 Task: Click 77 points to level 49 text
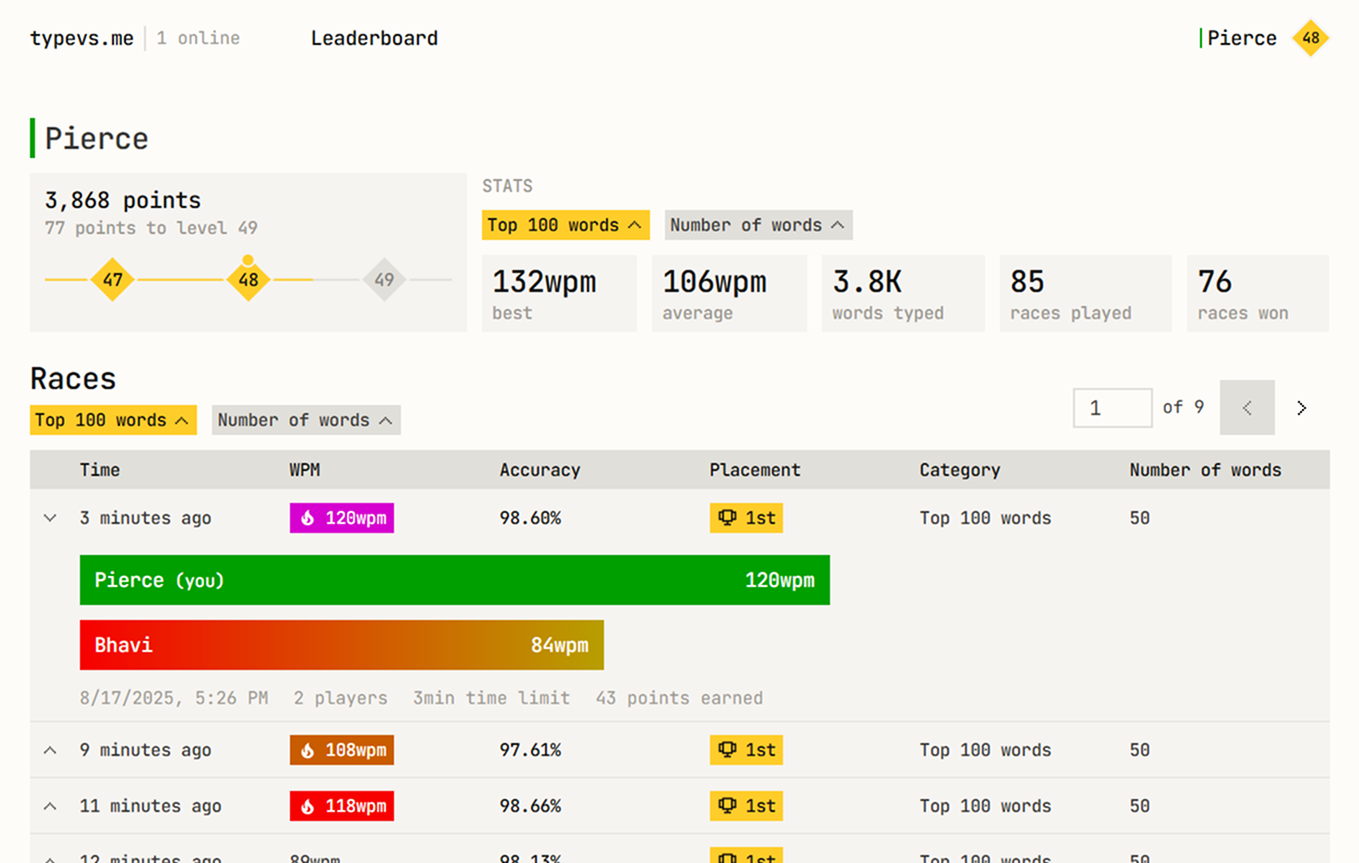point(151,228)
